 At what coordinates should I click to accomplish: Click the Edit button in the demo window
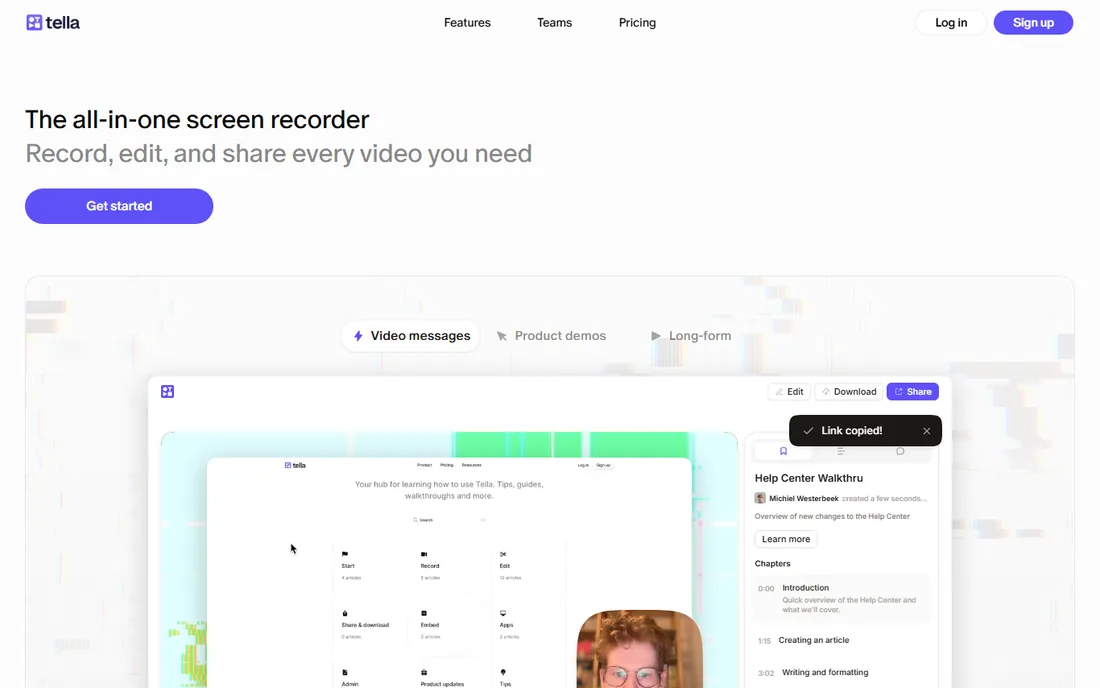[789, 391]
